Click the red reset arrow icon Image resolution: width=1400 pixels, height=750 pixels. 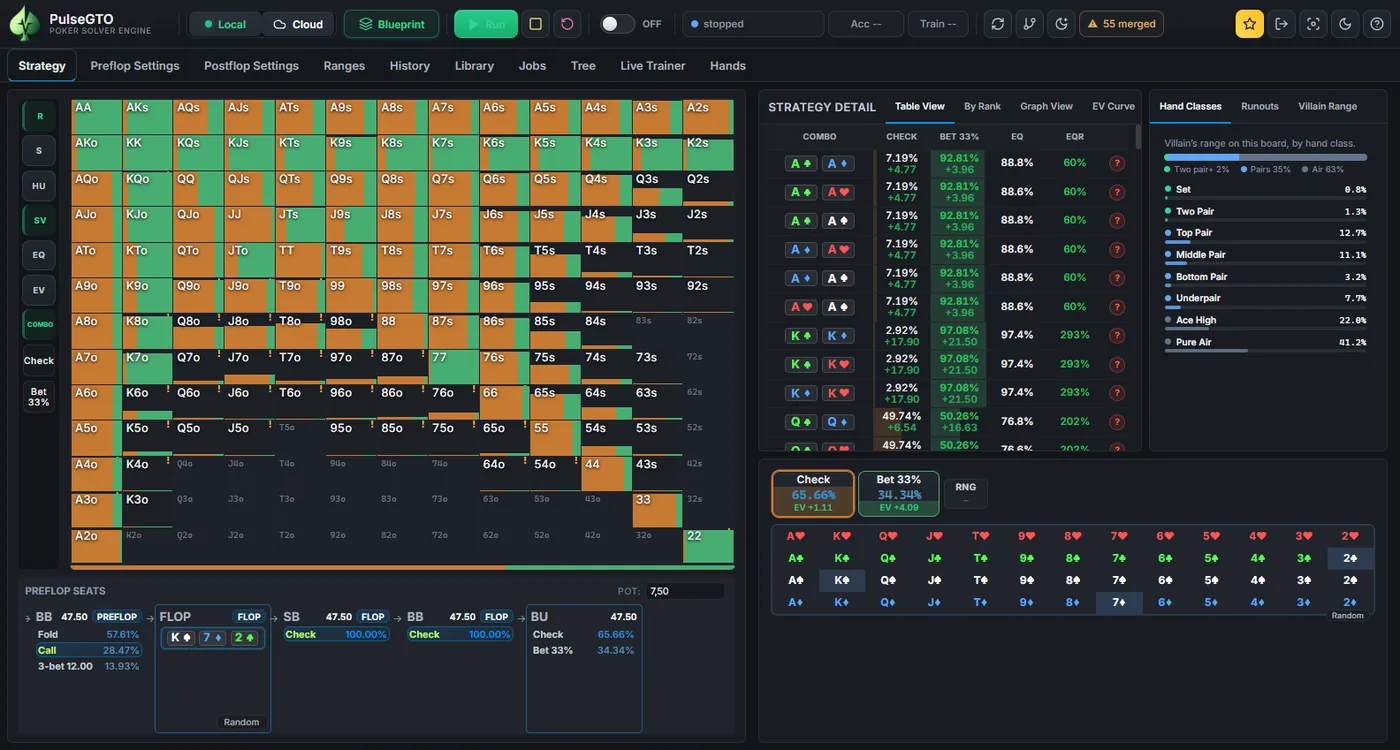point(567,24)
